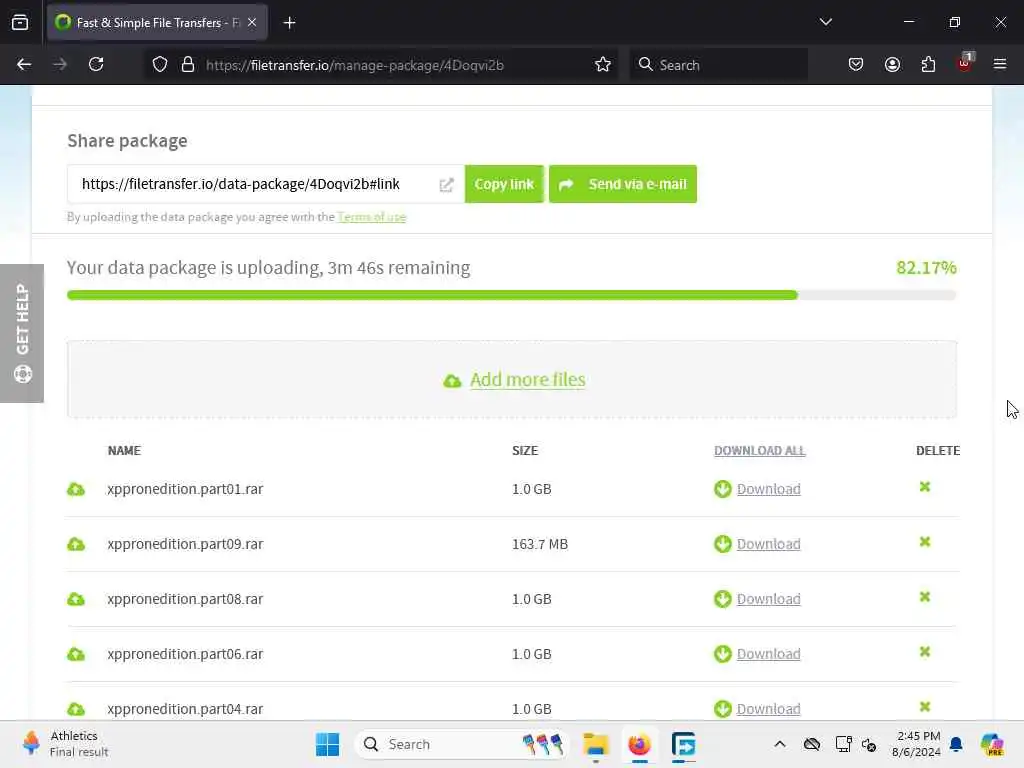View site security padlock info
1024x768 pixels.
click(x=188, y=64)
